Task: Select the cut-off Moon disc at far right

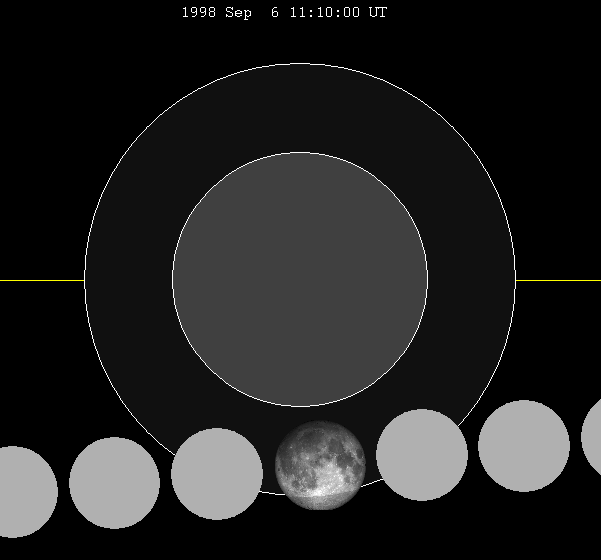Action: pyautogui.click(x=592, y=437)
